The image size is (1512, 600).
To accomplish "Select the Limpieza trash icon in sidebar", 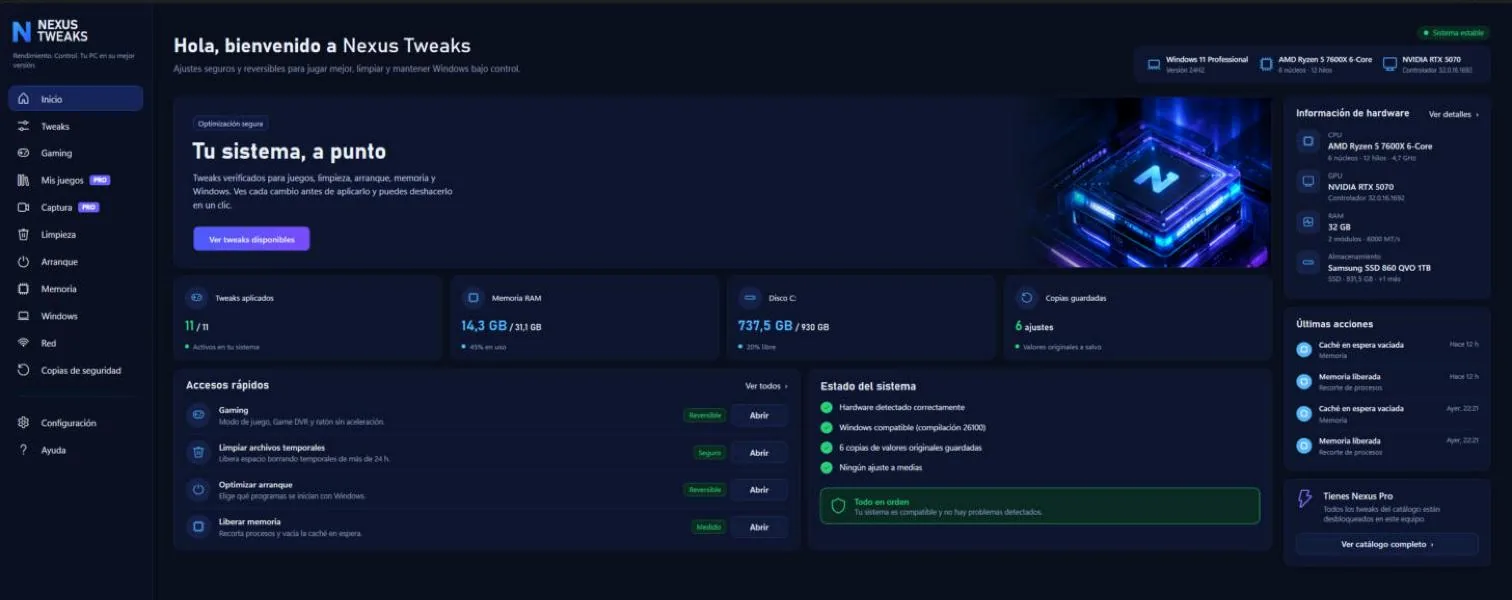I will tap(23, 234).
